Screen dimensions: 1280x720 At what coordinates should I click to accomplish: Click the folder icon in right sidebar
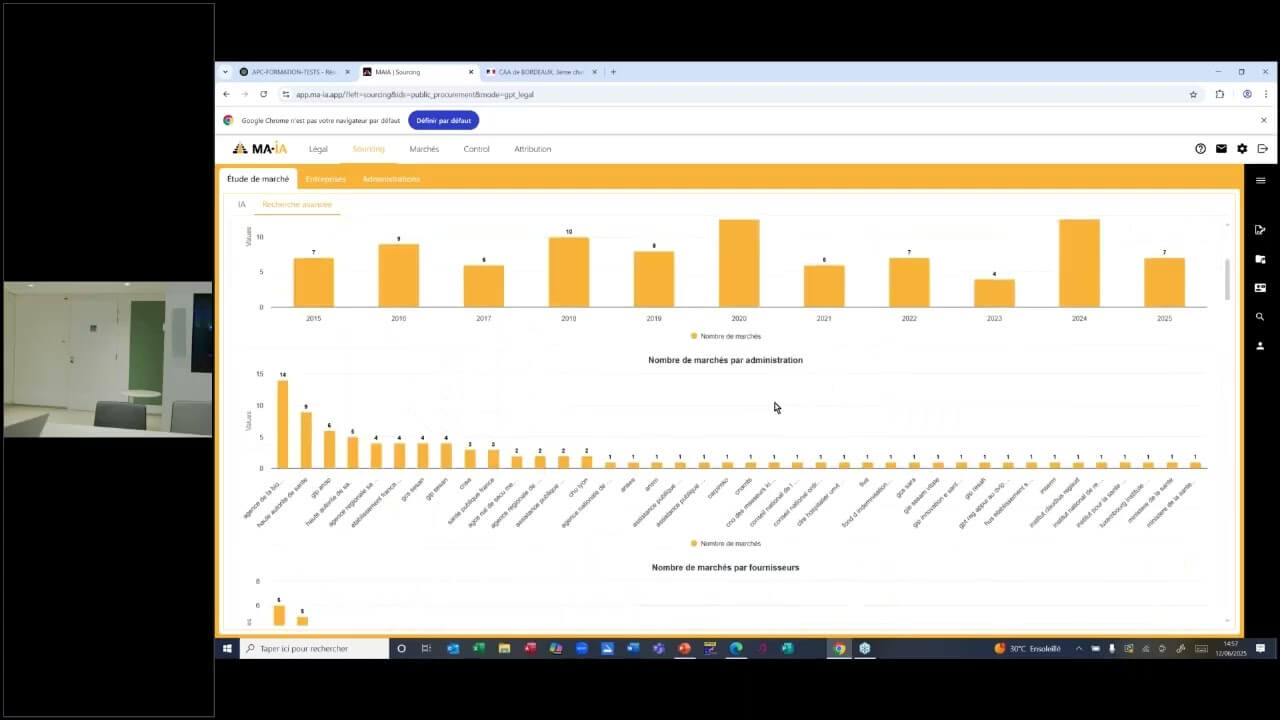tap(1260, 259)
